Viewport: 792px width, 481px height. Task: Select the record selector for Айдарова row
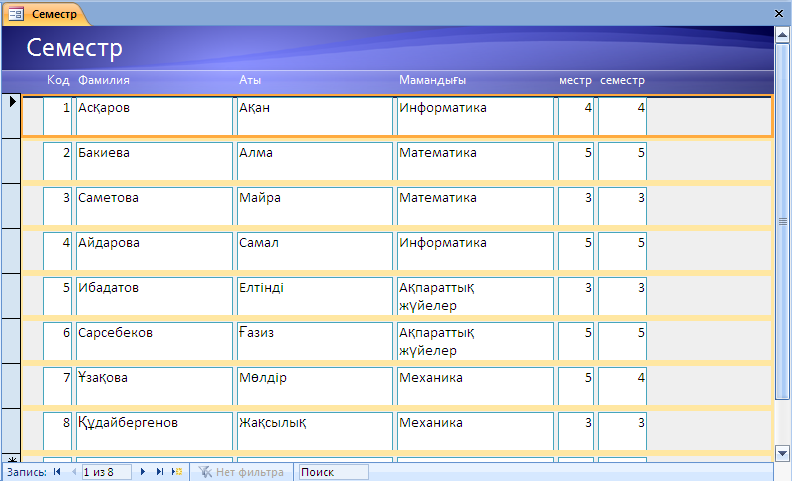pos(11,251)
